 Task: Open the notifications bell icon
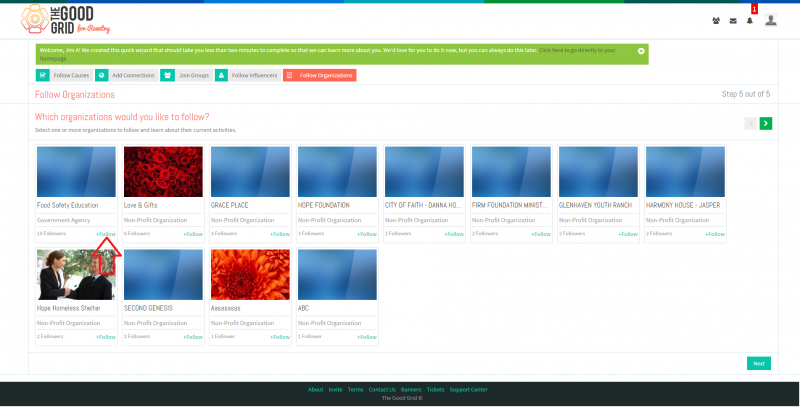tap(749, 21)
